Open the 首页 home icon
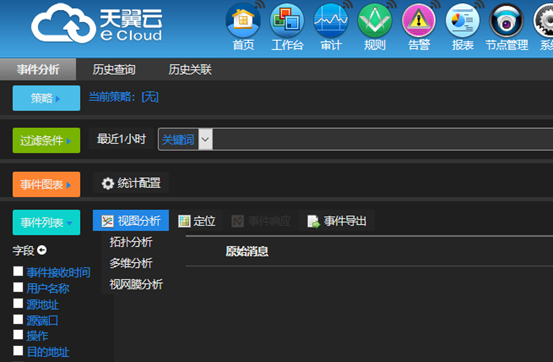The width and height of the screenshot is (553, 362). pyautogui.click(x=243, y=20)
